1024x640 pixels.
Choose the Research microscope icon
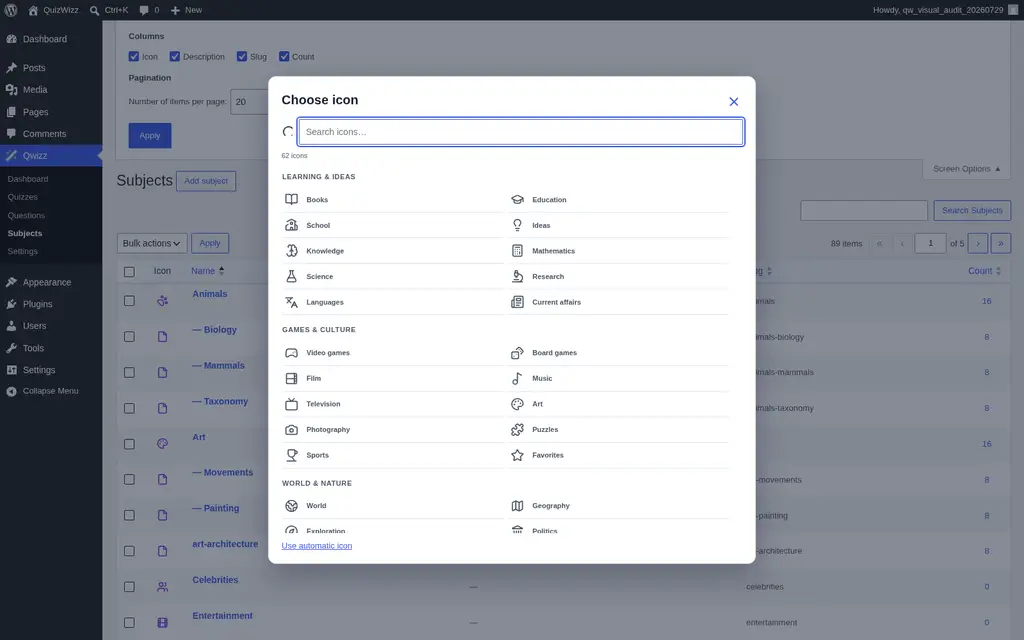(x=618, y=276)
